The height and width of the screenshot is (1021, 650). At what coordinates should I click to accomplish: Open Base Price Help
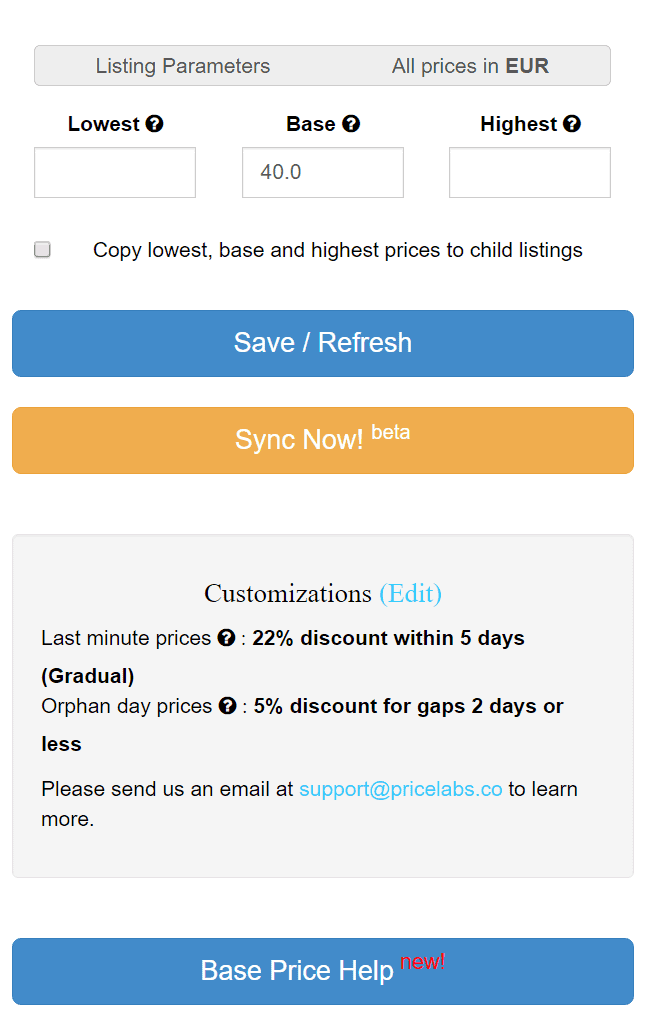click(323, 971)
